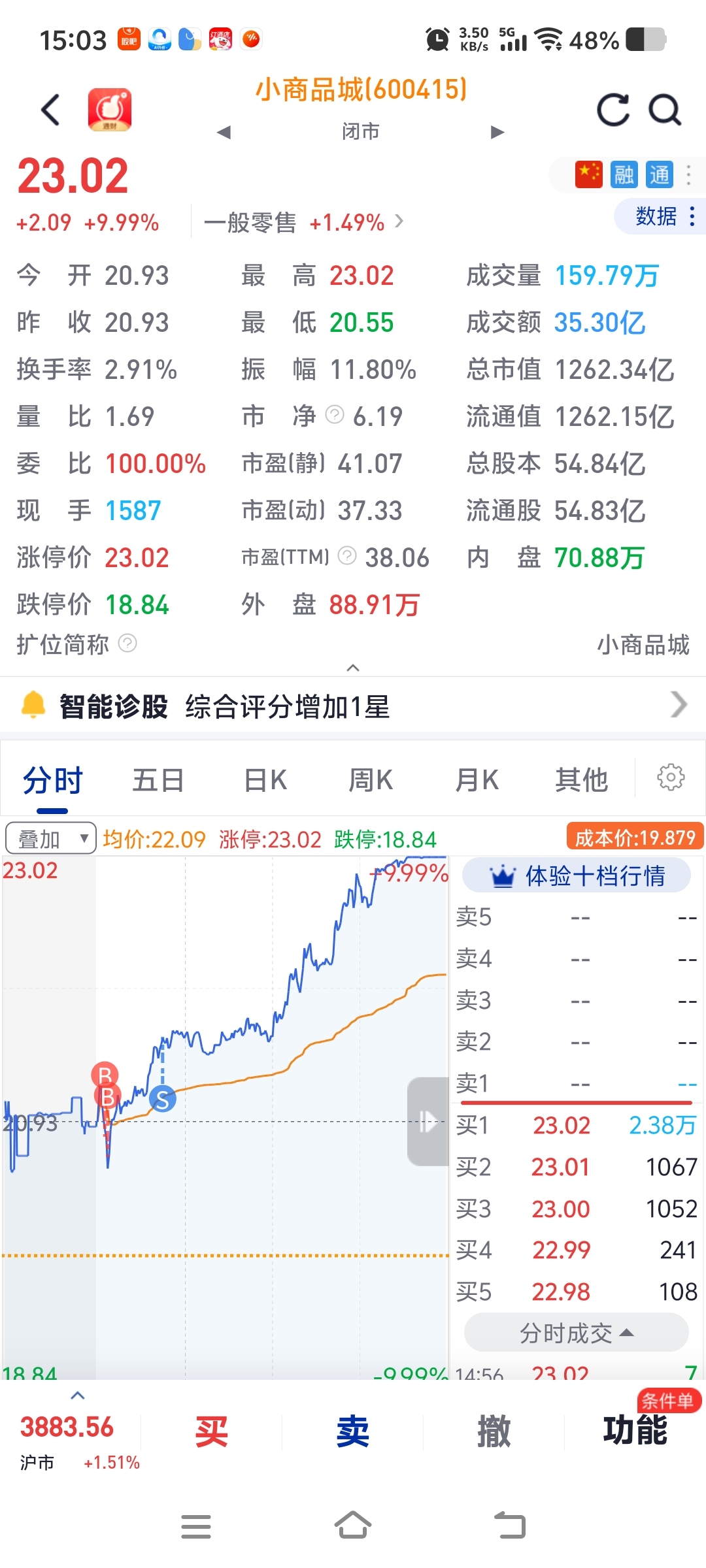Open chart settings gear
Viewport: 706px width, 1568px height.
pyautogui.click(x=671, y=777)
